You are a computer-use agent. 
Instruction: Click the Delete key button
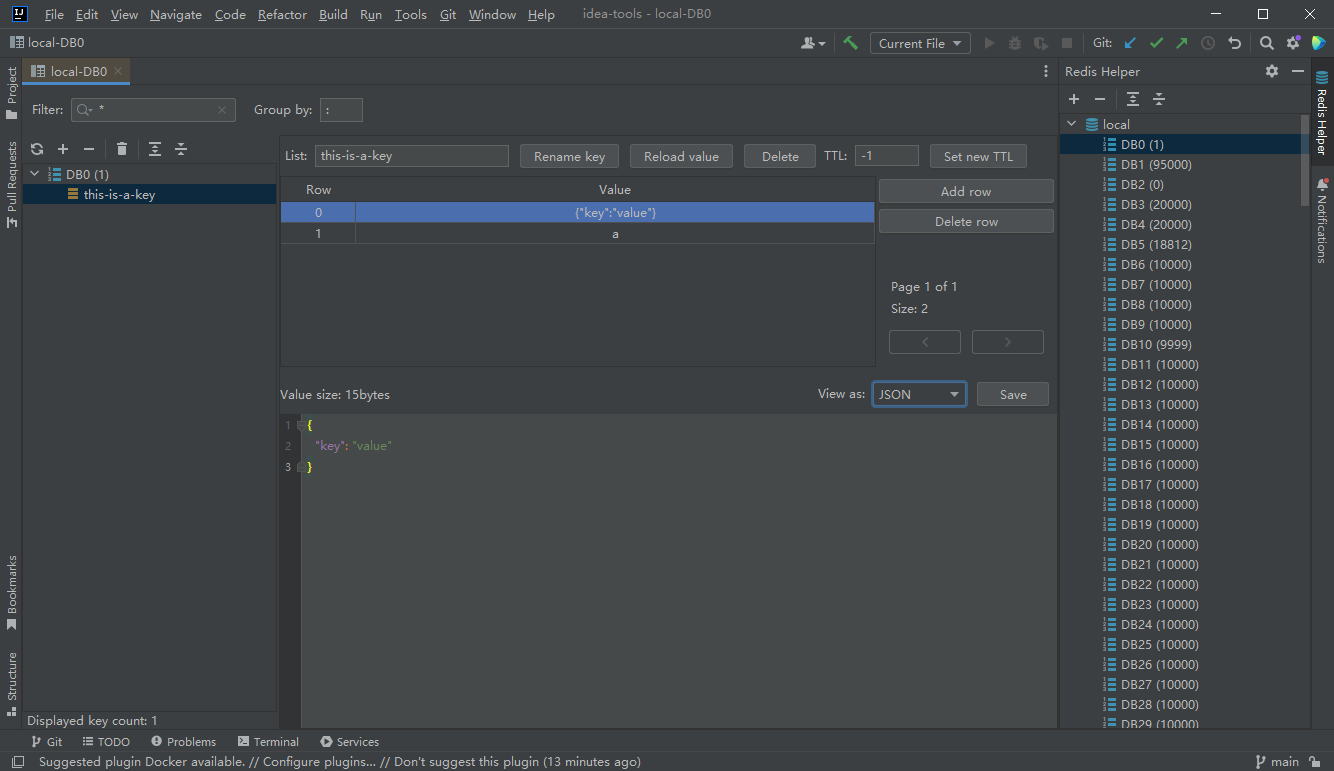[x=780, y=156]
